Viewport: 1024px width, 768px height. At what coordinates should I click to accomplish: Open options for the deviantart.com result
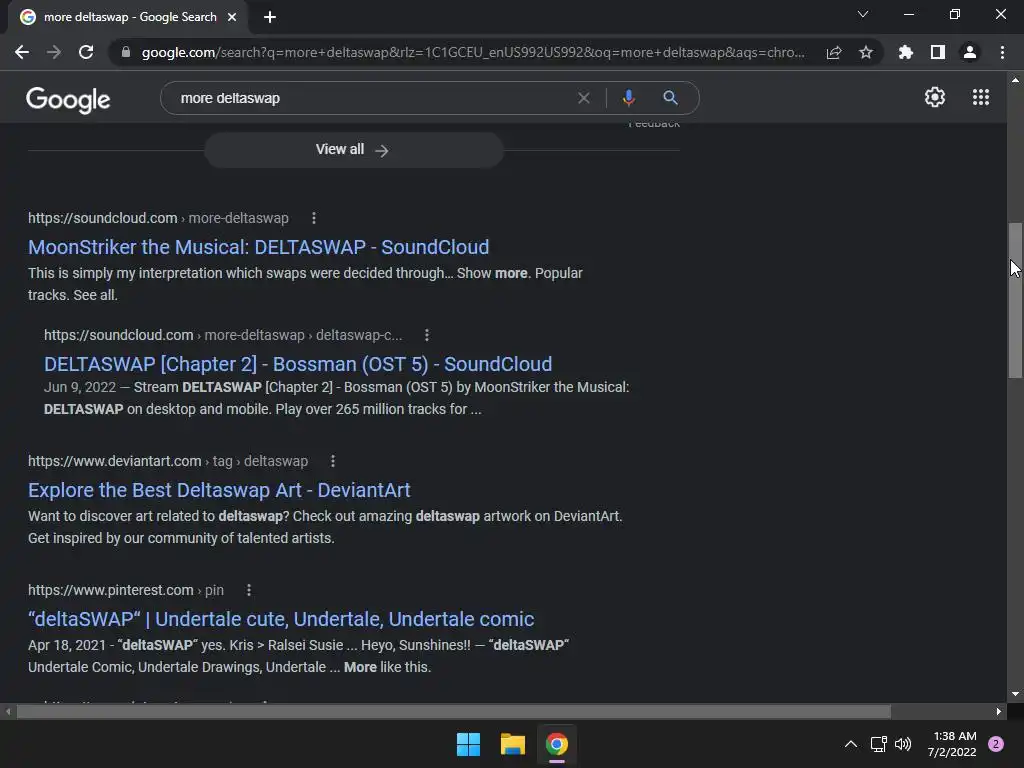pos(333,461)
